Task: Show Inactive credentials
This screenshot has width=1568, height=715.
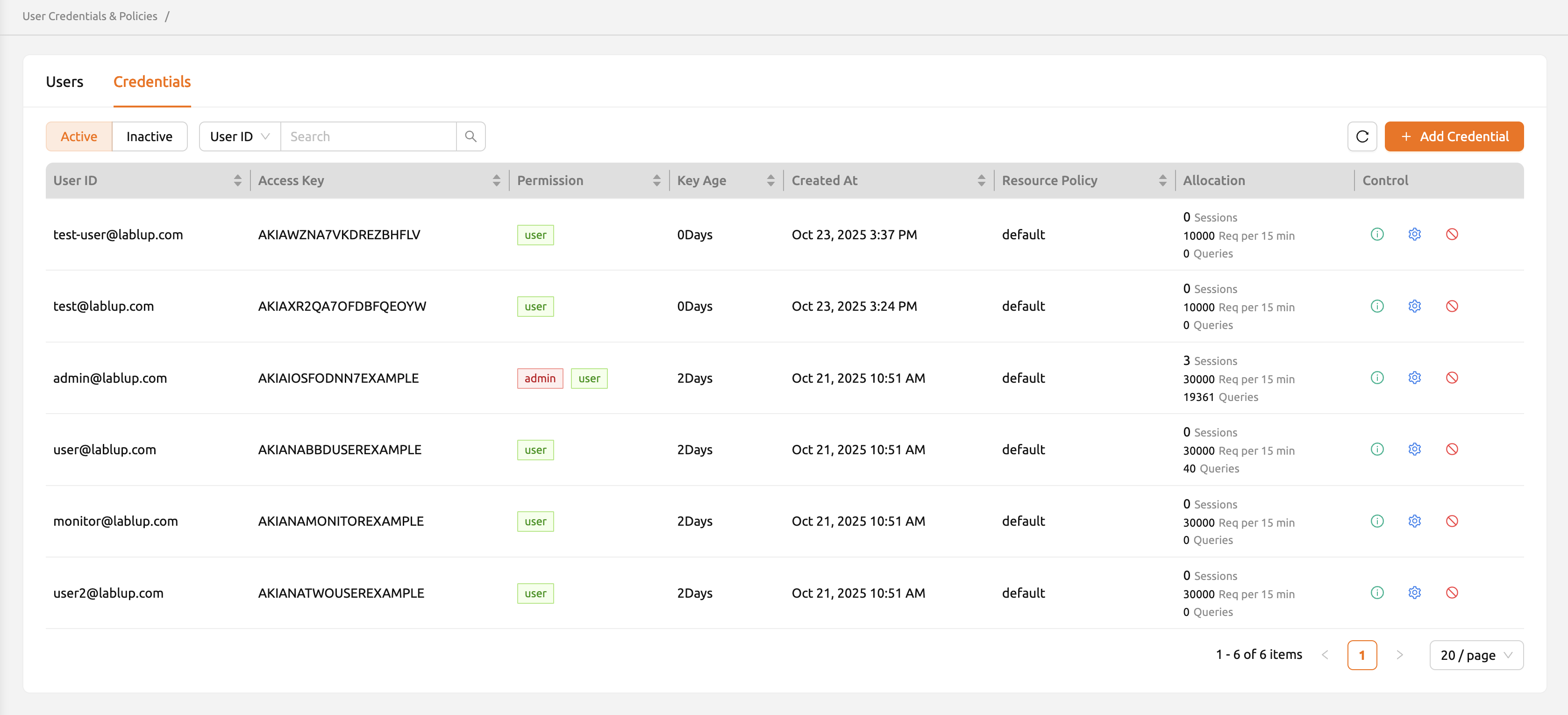Action: point(149,136)
